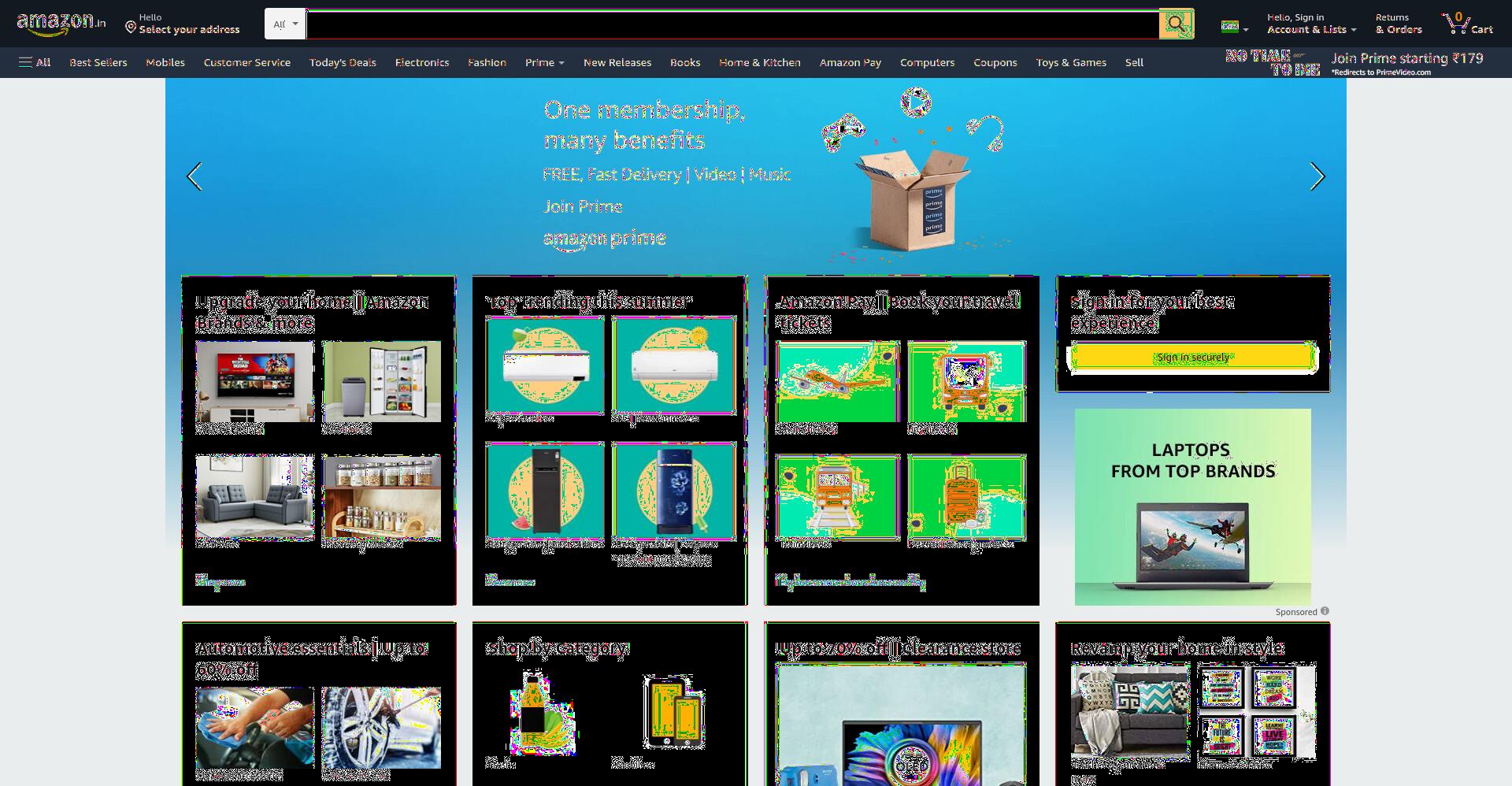Click the location pin address icon
1512x786 pixels.
tap(131, 28)
